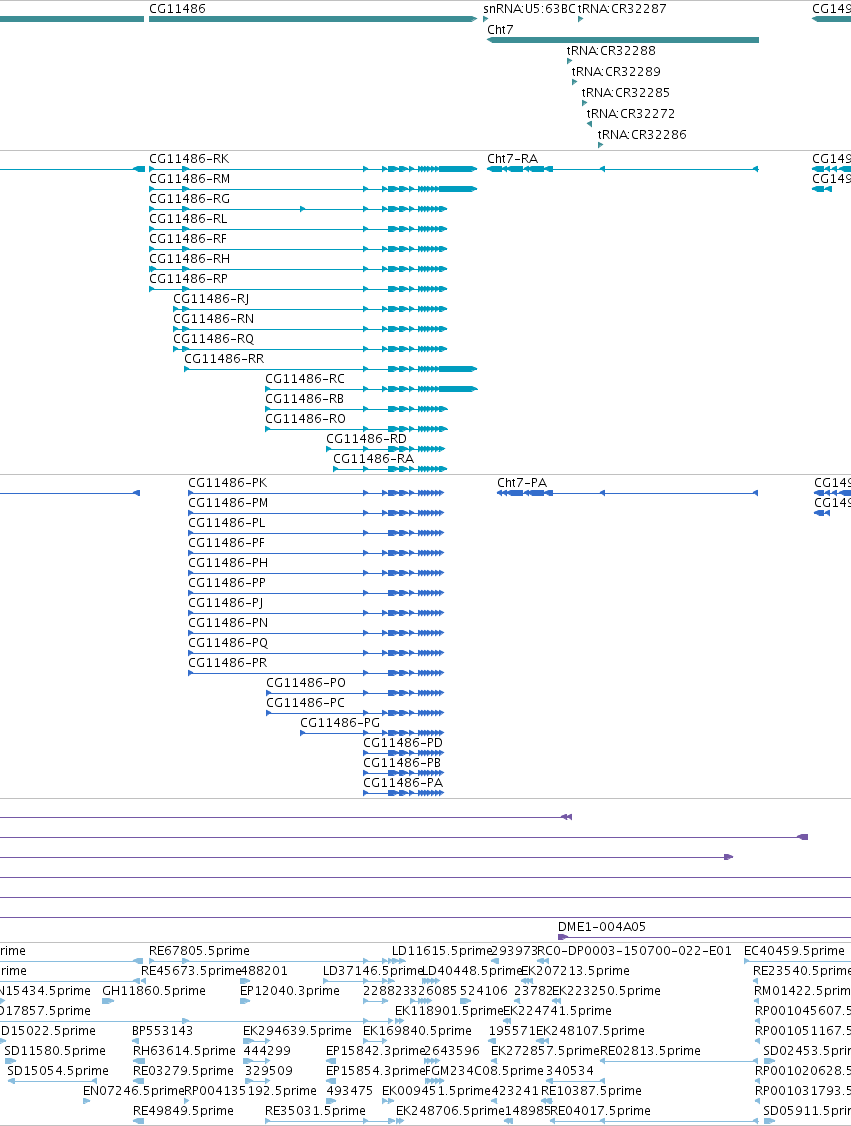Select tRNA:CR32287 feature label
The width and height of the screenshot is (851, 1126).
click(x=622, y=9)
